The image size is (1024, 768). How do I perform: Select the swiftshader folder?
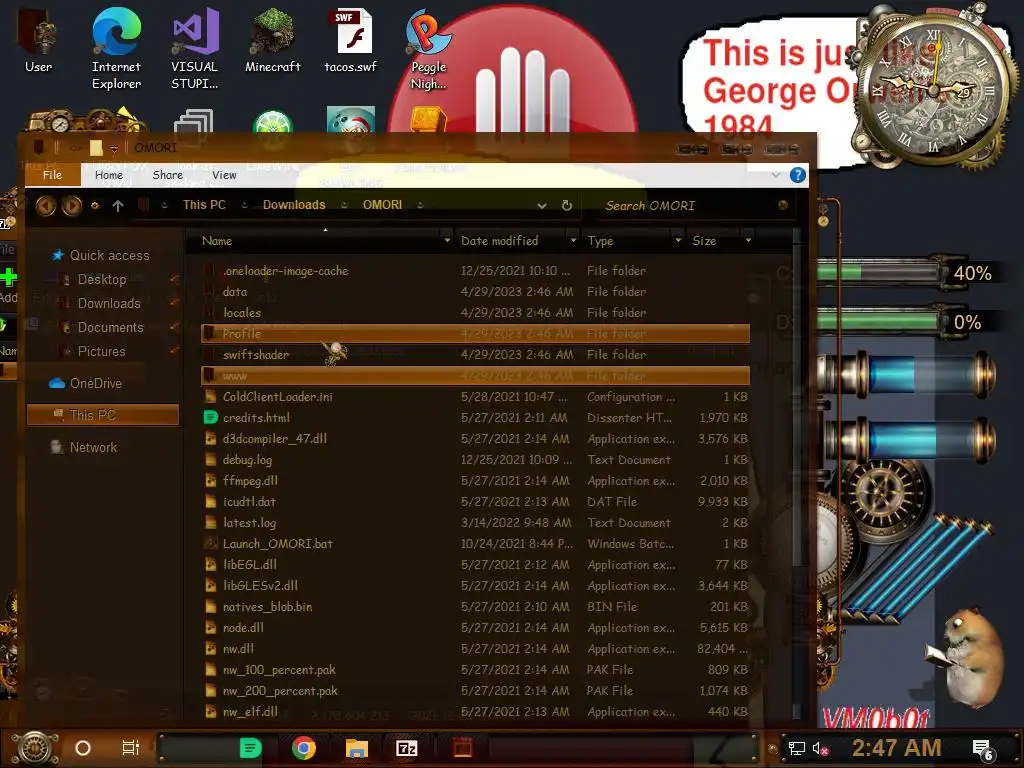point(256,355)
